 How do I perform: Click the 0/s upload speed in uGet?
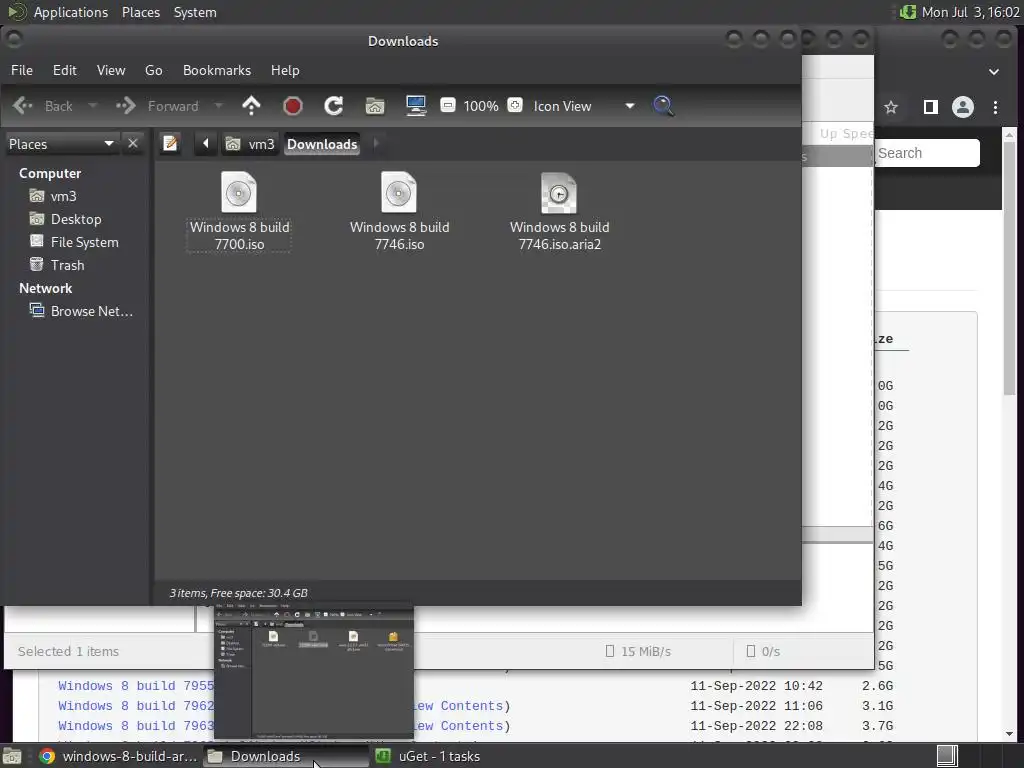(x=763, y=651)
